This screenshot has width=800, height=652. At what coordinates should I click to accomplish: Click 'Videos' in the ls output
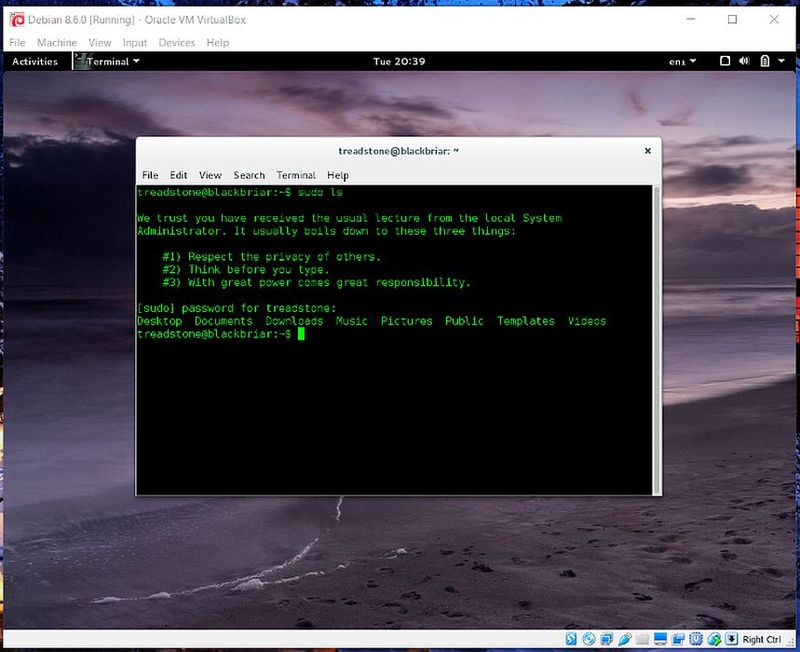[587, 321]
